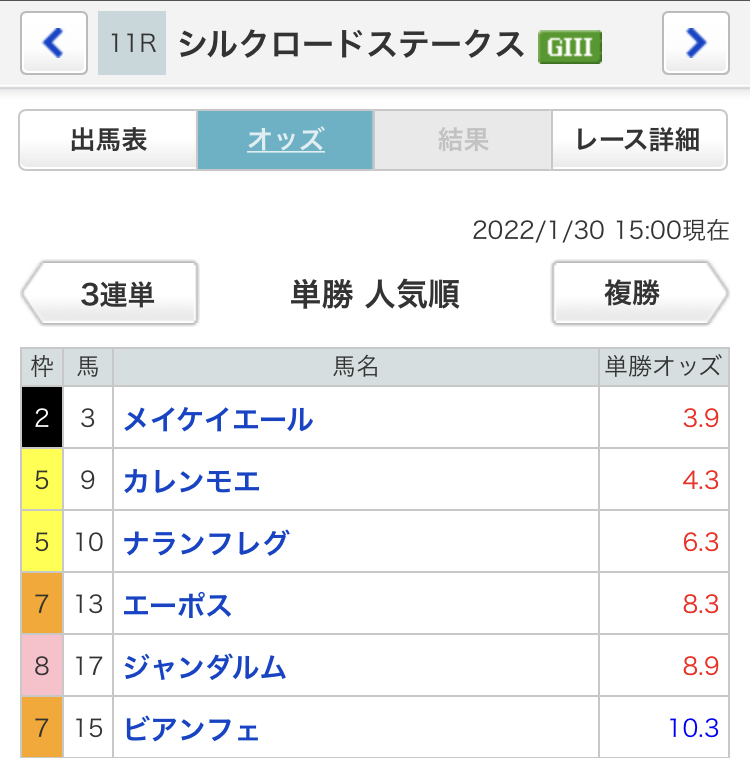Go to next race with right arrow
750x758 pixels.
pos(695,43)
